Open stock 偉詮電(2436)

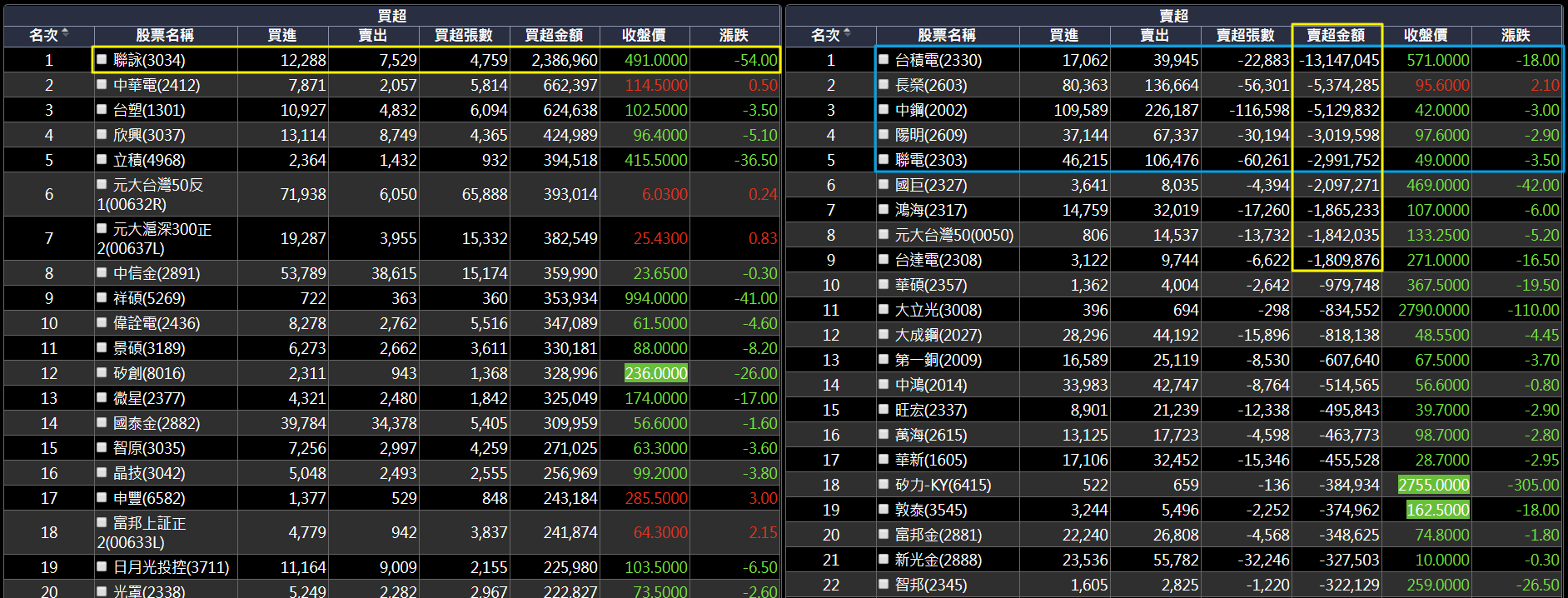point(157,323)
